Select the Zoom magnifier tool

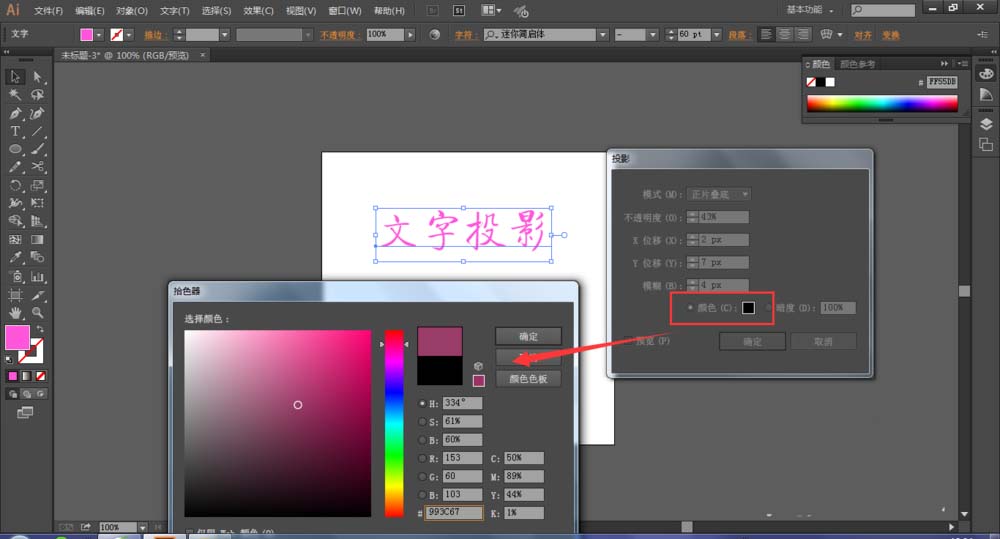[x=37, y=313]
